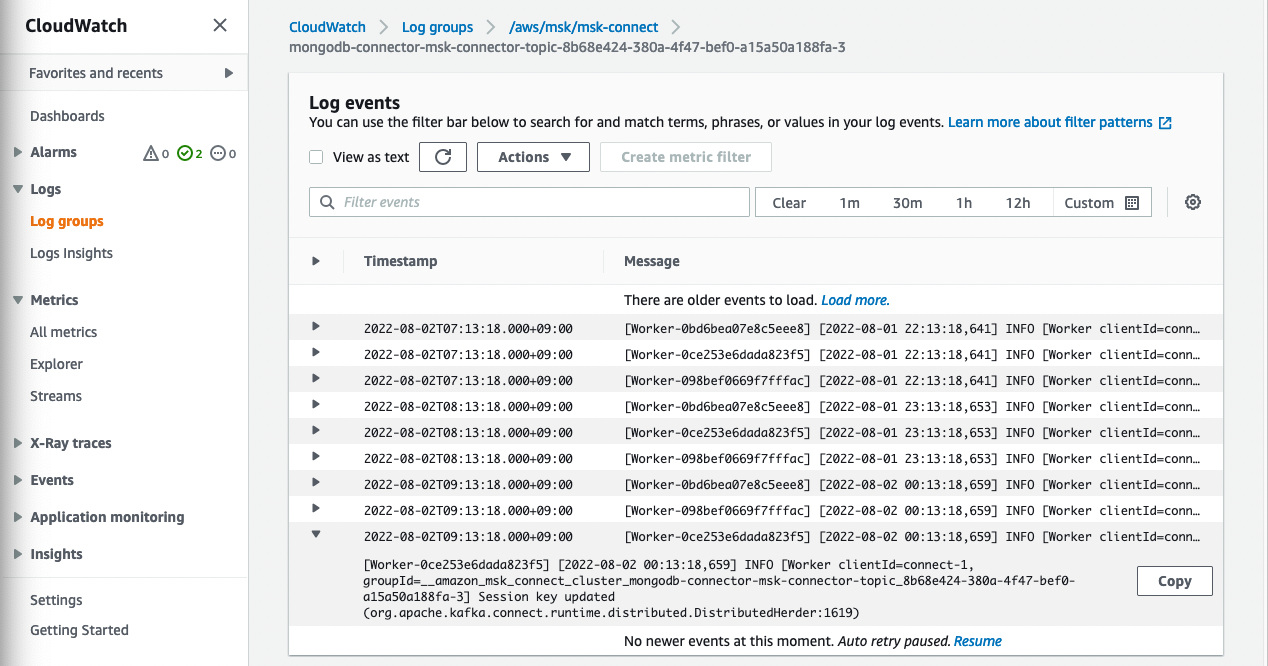The width and height of the screenshot is (1268, 666).
Task: Expand all rows using header arrow
Action: coord(316,261)
